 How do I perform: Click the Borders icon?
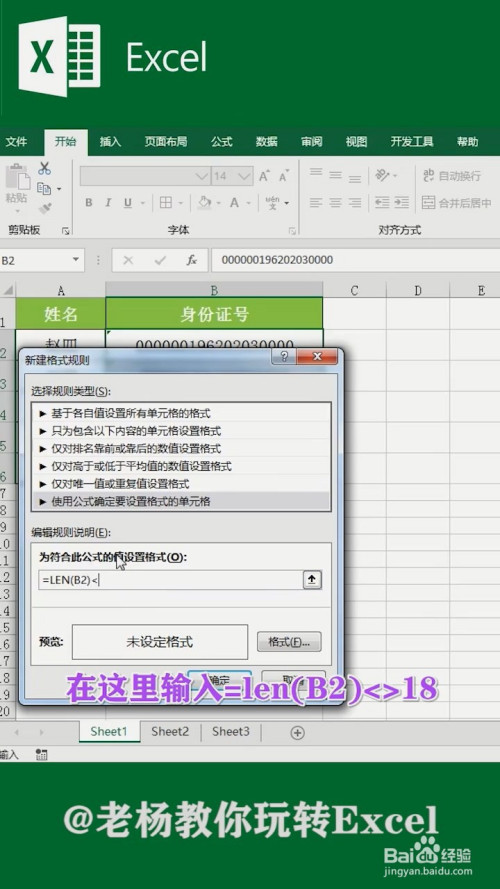166,202
